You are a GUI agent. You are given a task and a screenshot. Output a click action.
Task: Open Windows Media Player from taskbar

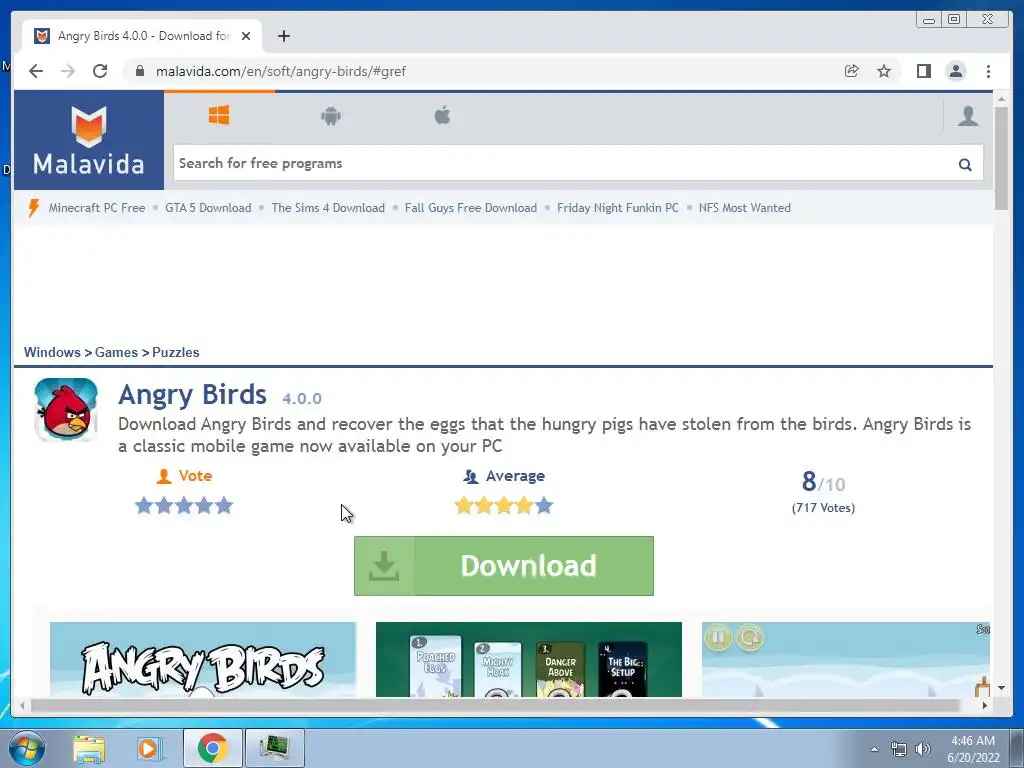point(150,748)
